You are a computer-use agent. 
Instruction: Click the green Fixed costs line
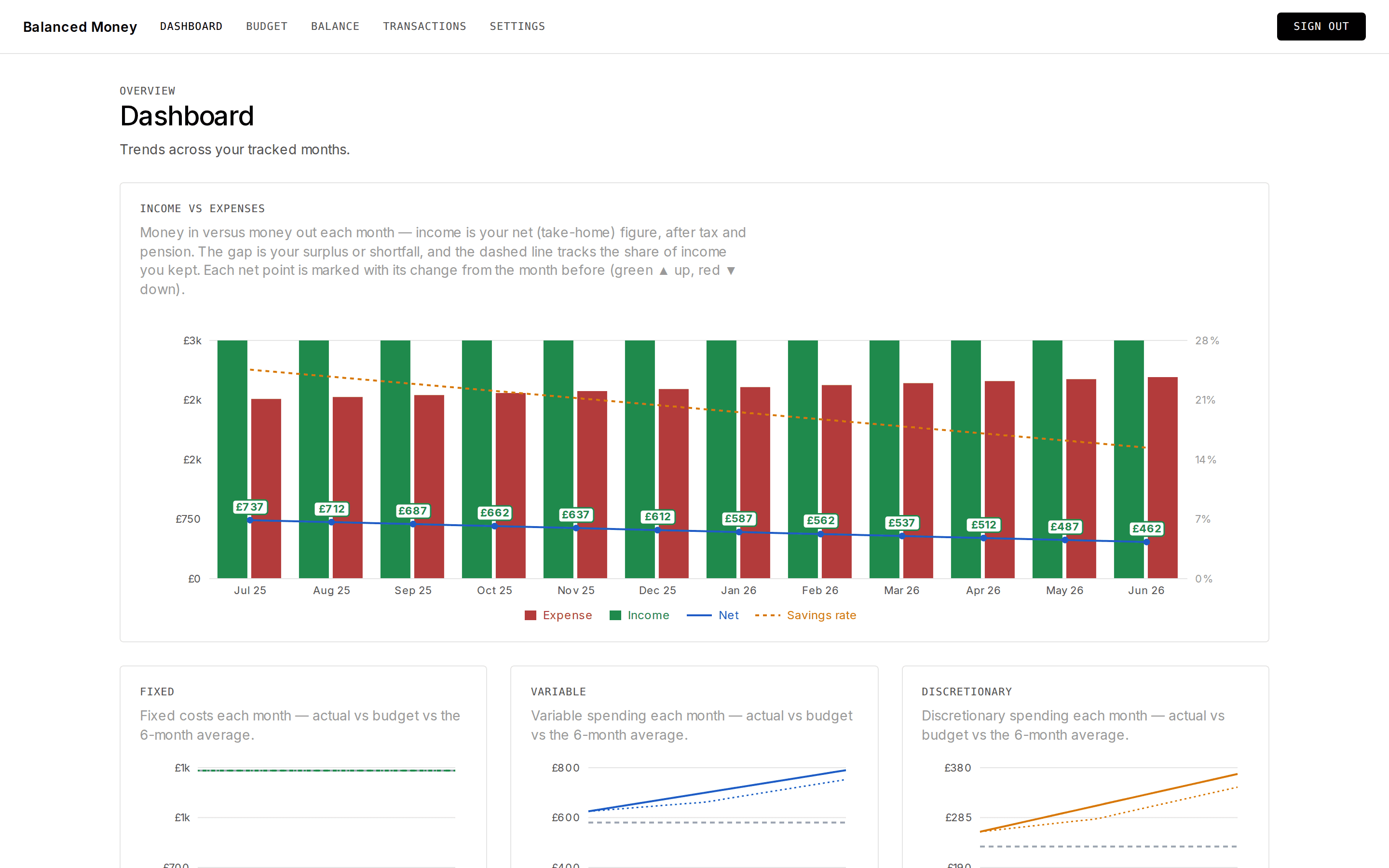[x=327, y=771]
